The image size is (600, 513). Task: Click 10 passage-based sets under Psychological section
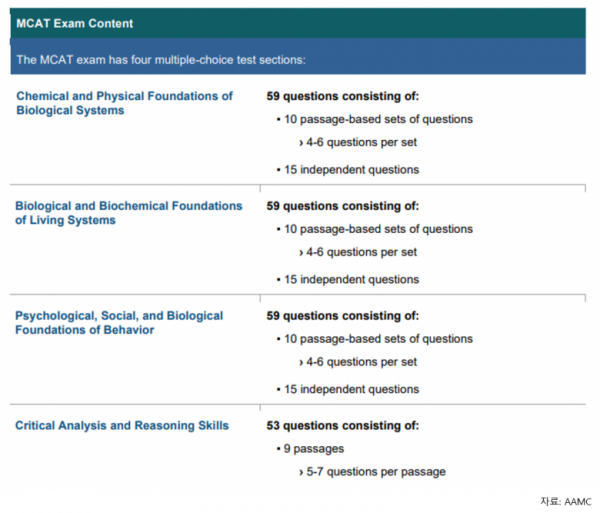click(x=375, y=339)
